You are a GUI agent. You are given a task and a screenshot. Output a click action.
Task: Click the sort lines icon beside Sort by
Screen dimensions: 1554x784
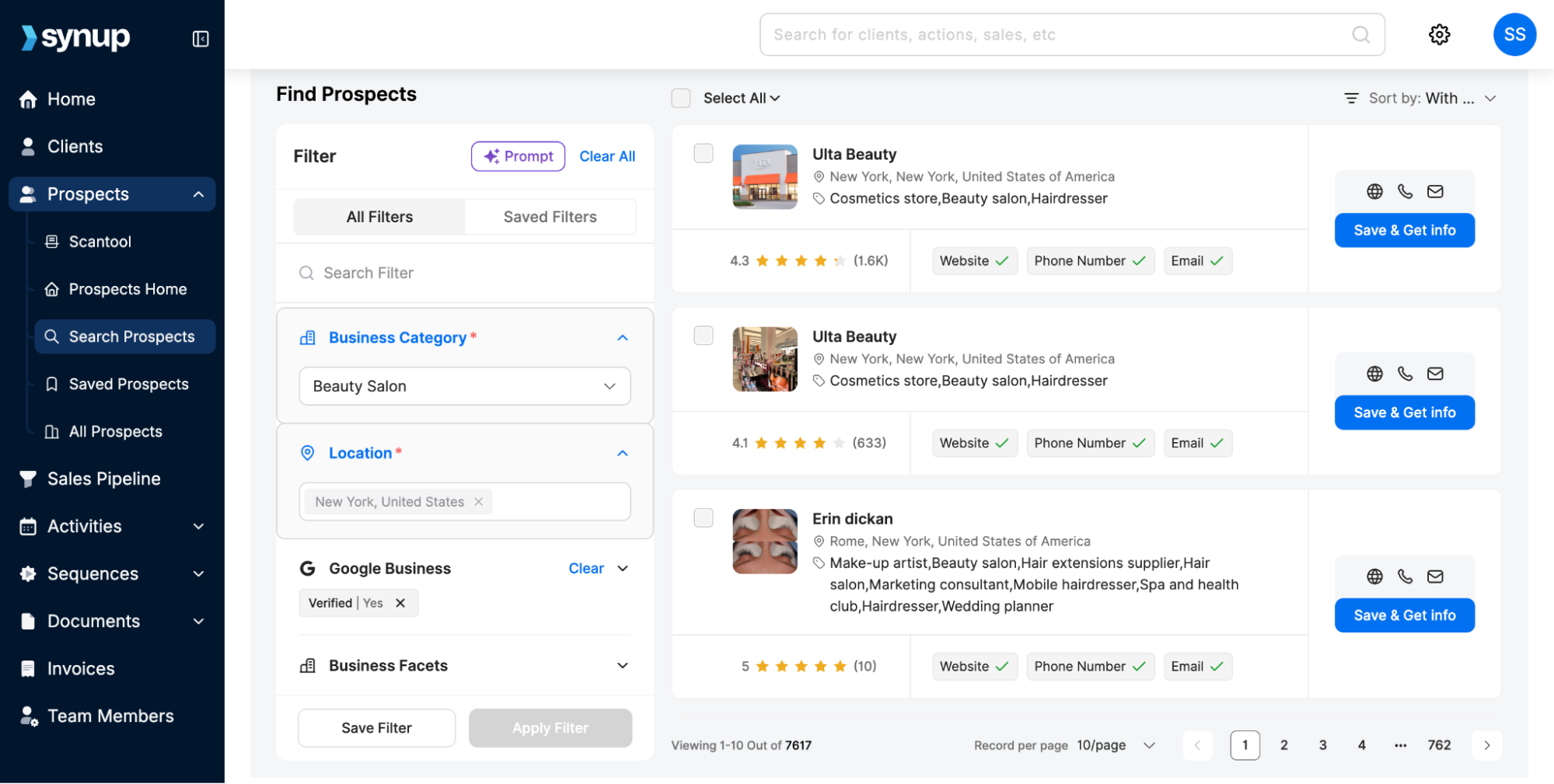[x=1351, y=99]
